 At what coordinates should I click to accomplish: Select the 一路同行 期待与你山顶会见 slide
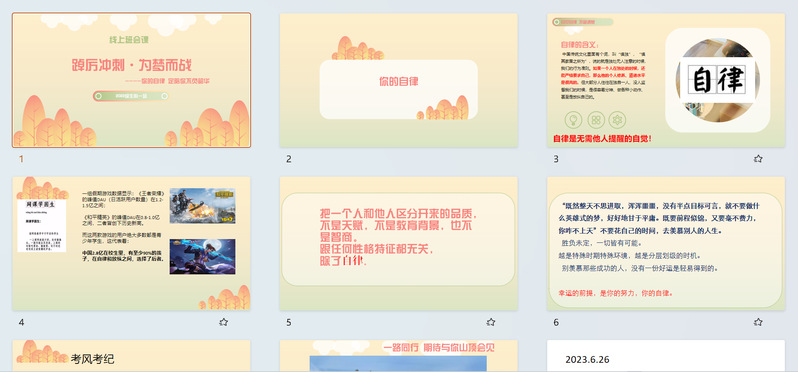398,356
